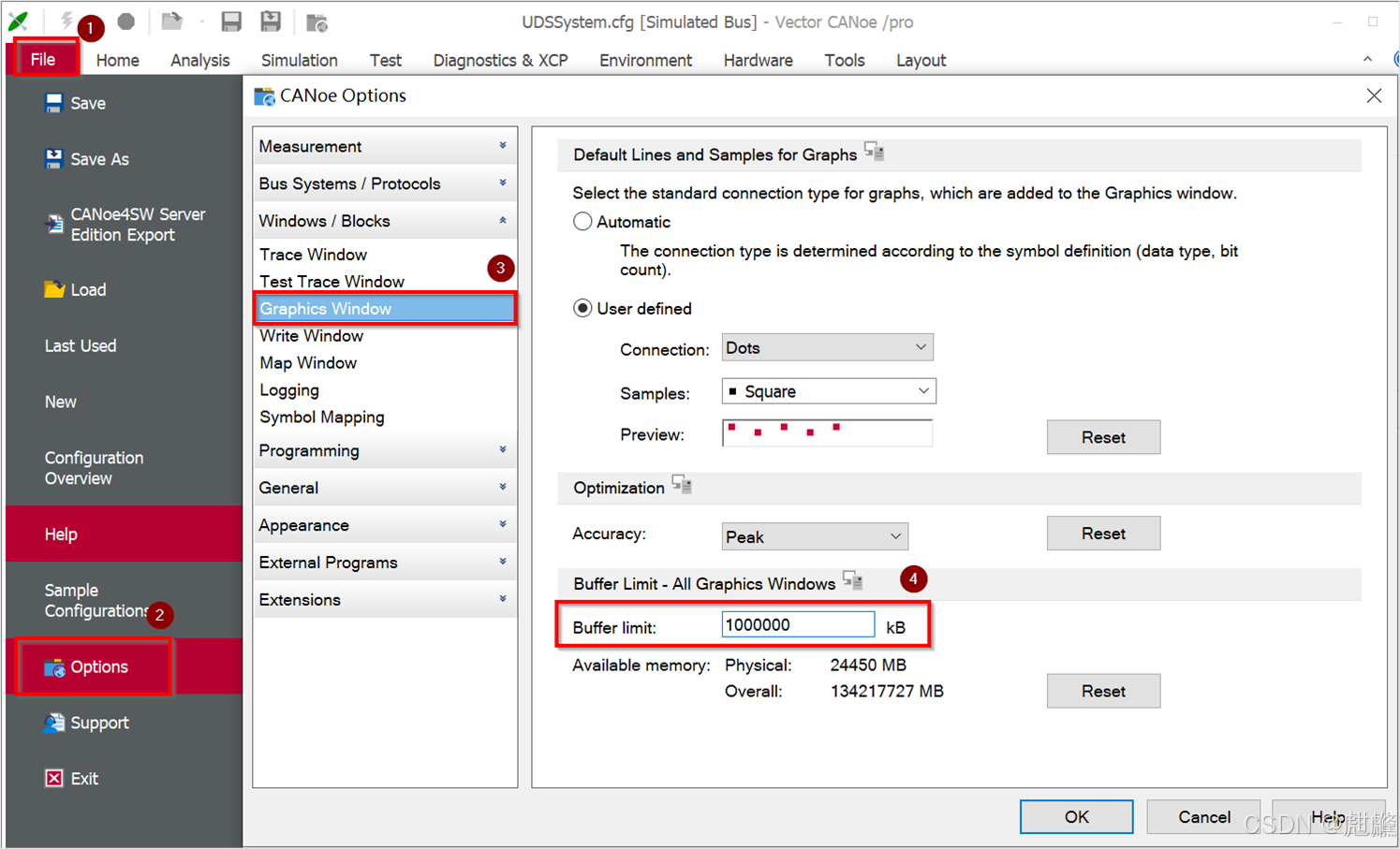Image resolution: width=1400 pixels, height=849 pixels.
Task: Select Load in the File menu
Action: pyautogui.click(x=75, y=290)
